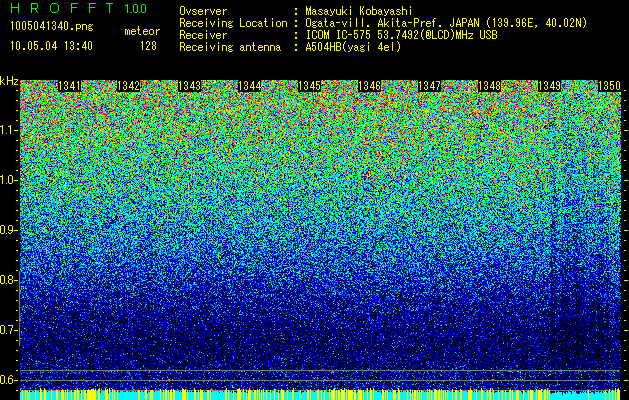This screenshot has width=629, height=400.
Task: Click the Ogata-vill. Akita-Pref. JAPAN location text
Action: coord(446,23)
